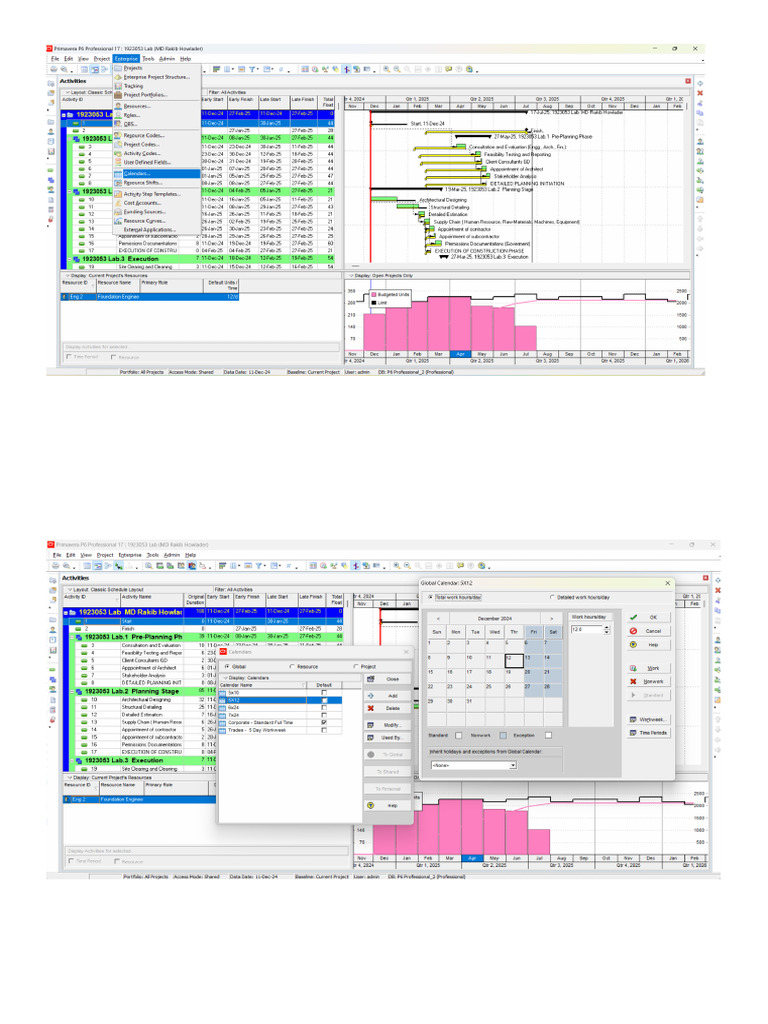The height and width of the screenshot is (1024, 768).
Task: Click Print Preview icon in bottom window toolbar
Action: pos(67,566)
